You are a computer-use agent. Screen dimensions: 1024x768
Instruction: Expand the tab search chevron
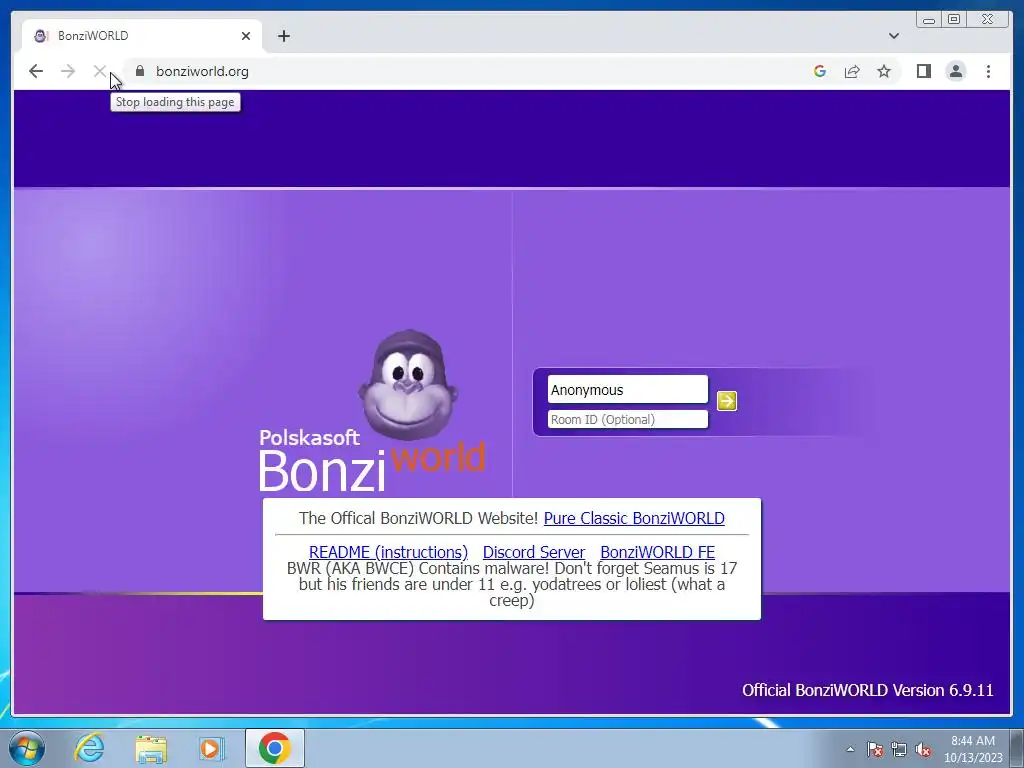[894, 36]
